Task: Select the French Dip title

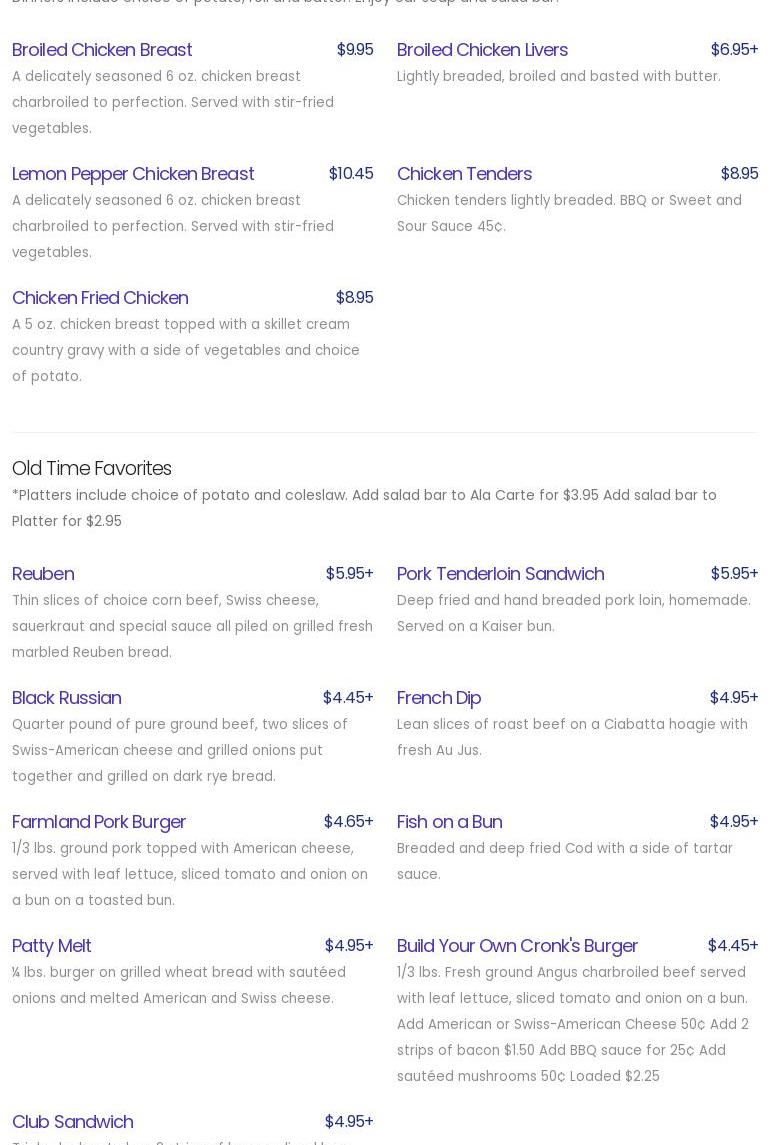Action: pos(439,697)
